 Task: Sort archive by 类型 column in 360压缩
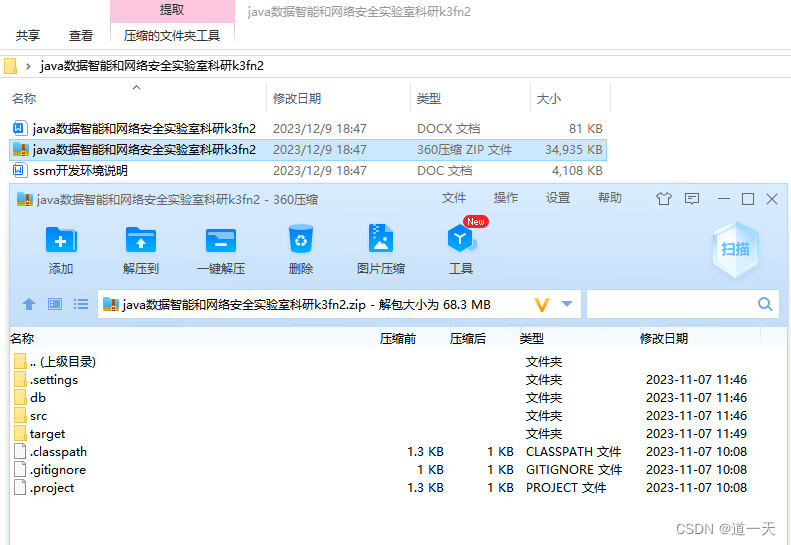pyautogui.click(x=532, y=339)
